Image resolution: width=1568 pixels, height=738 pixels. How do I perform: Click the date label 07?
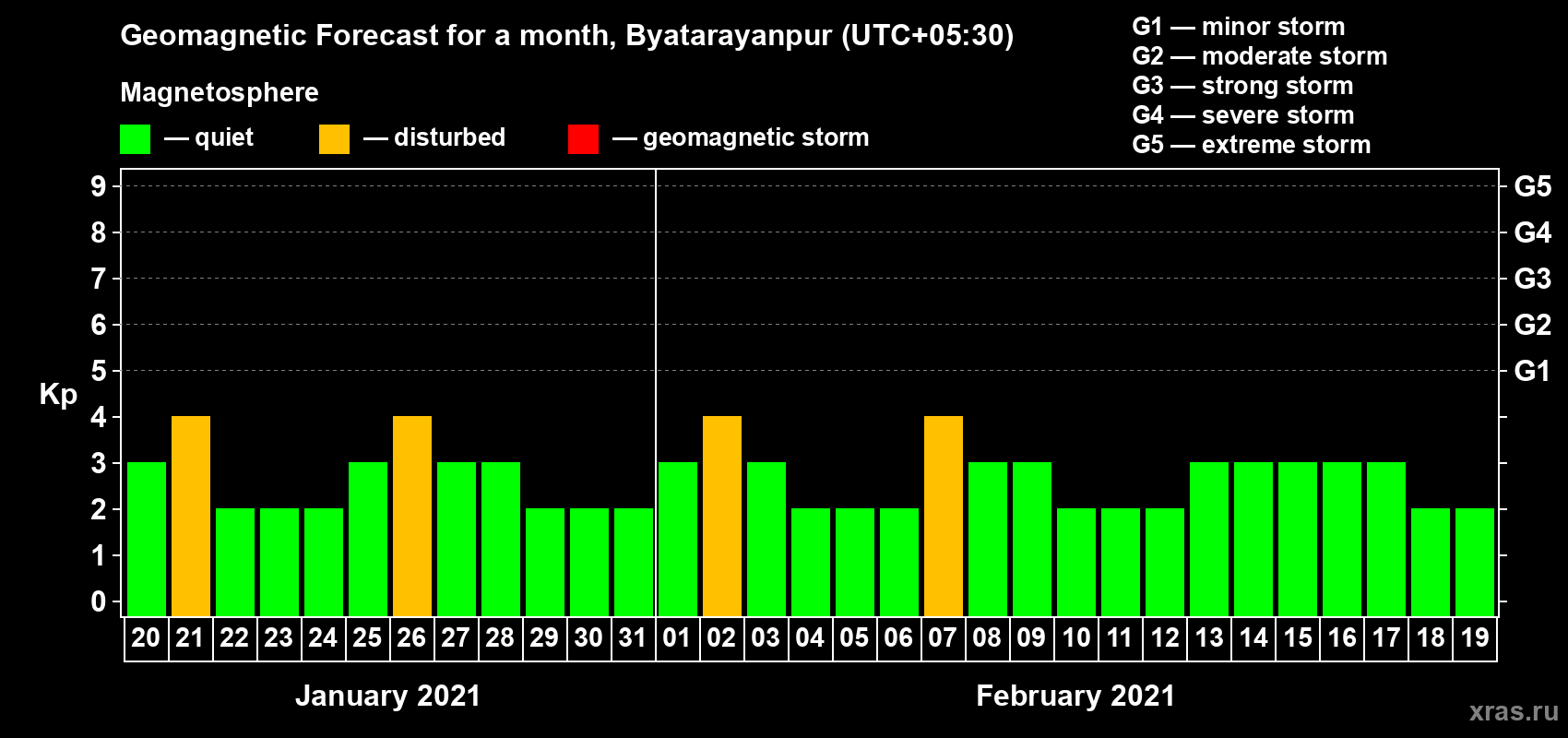click(943, 637)
